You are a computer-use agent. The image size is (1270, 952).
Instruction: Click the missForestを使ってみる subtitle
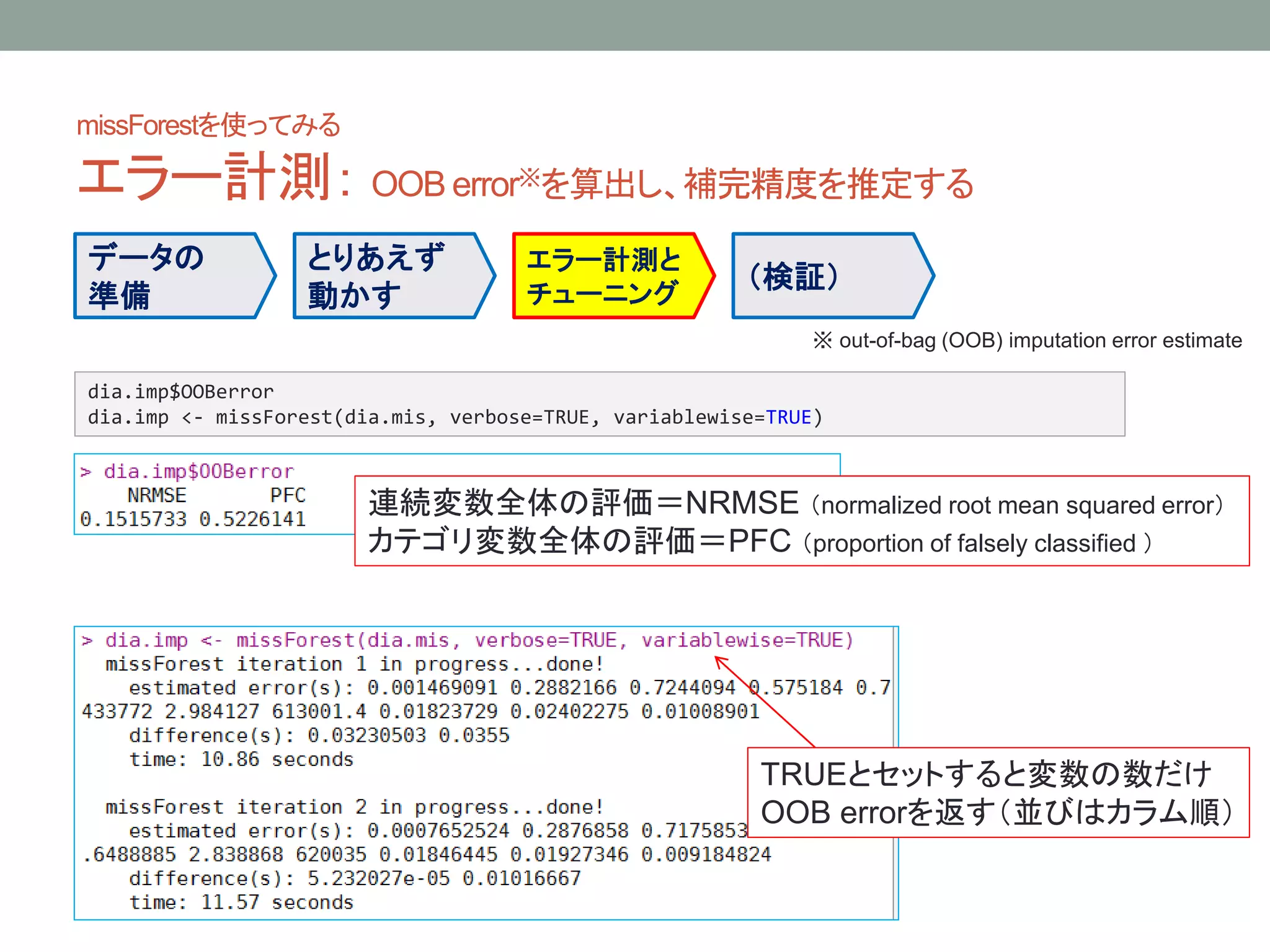pyautogui.click(x=208, y=125)
